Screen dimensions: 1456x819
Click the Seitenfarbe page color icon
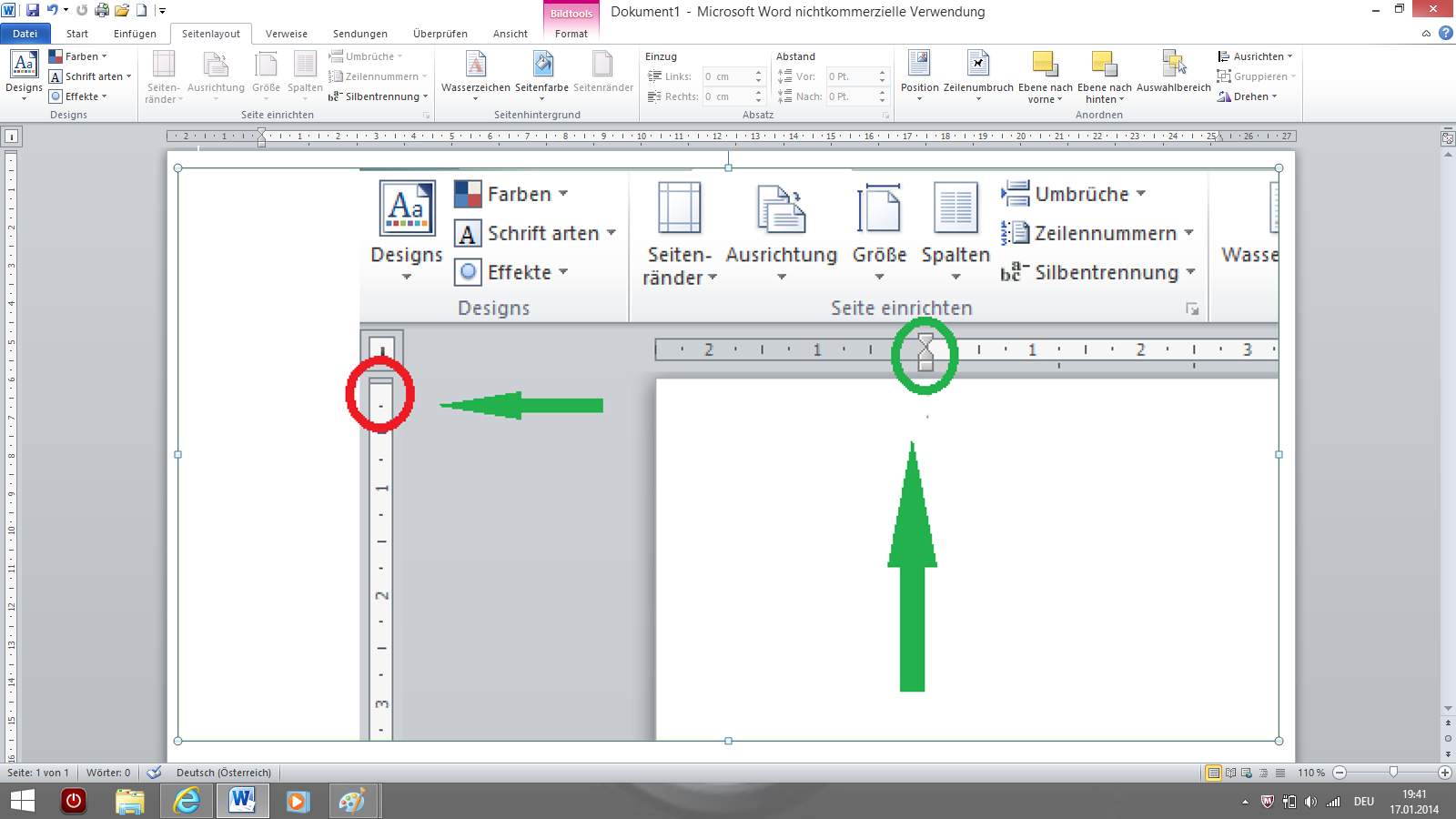point(542,66)
